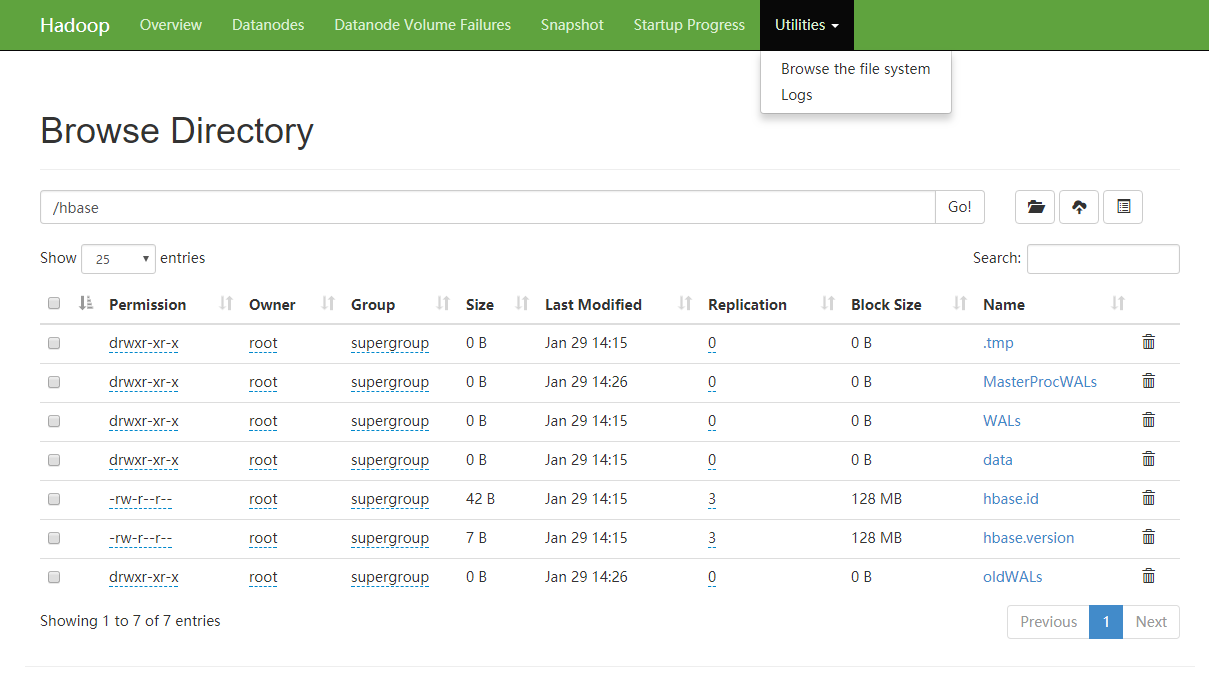Screen dimensions: 1209x673
Task: Click the upload files cloud icon
Action: coord(1079,207)
